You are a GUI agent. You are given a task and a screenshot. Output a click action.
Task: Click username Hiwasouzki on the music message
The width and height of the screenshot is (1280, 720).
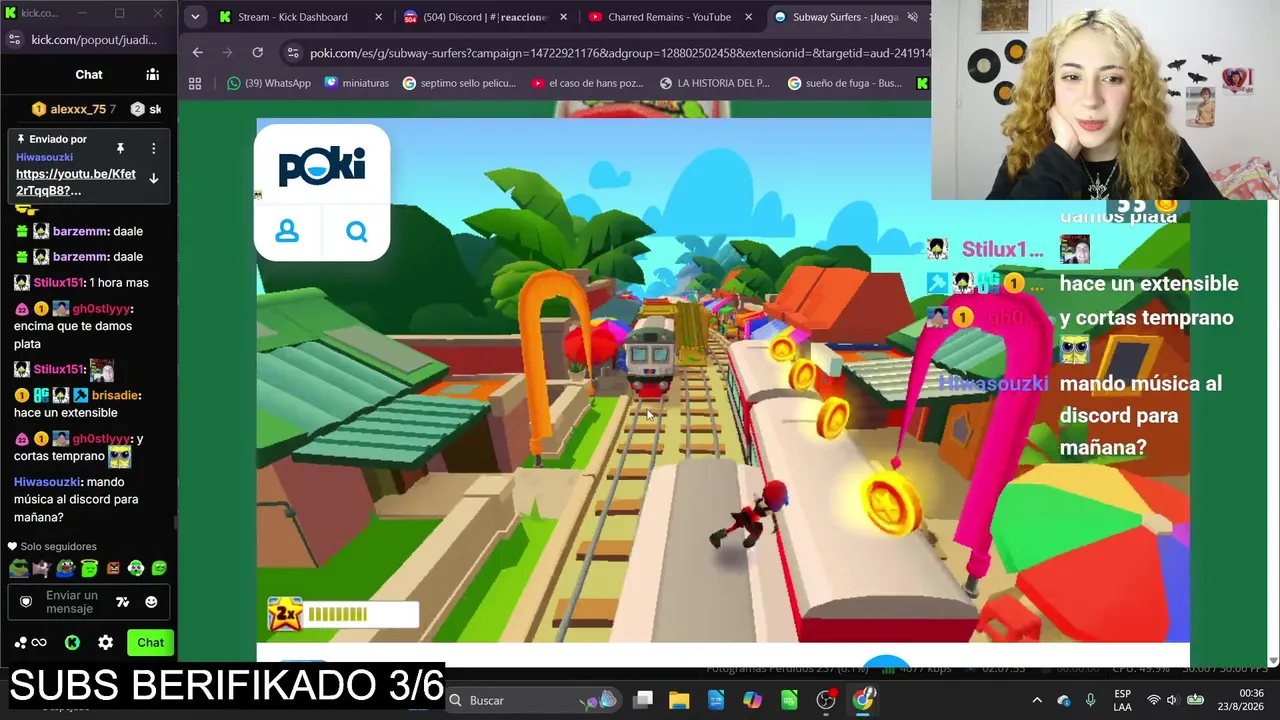47,482
